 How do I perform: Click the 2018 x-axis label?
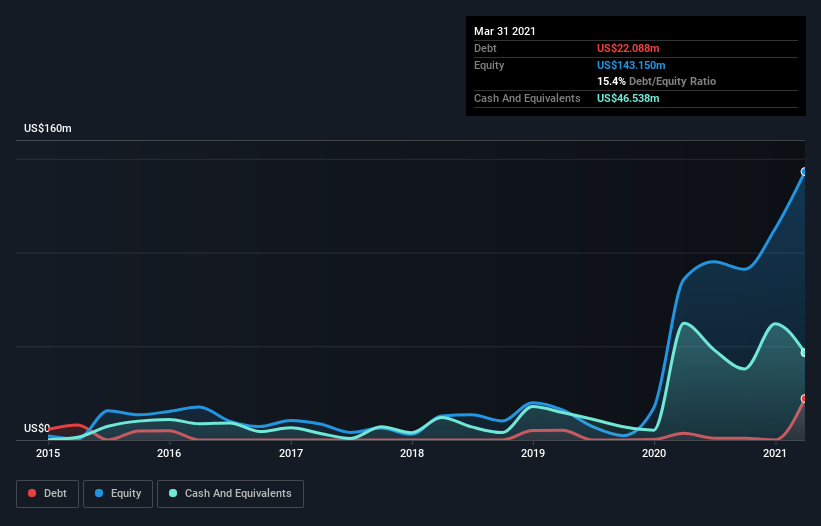click(412, 453)
